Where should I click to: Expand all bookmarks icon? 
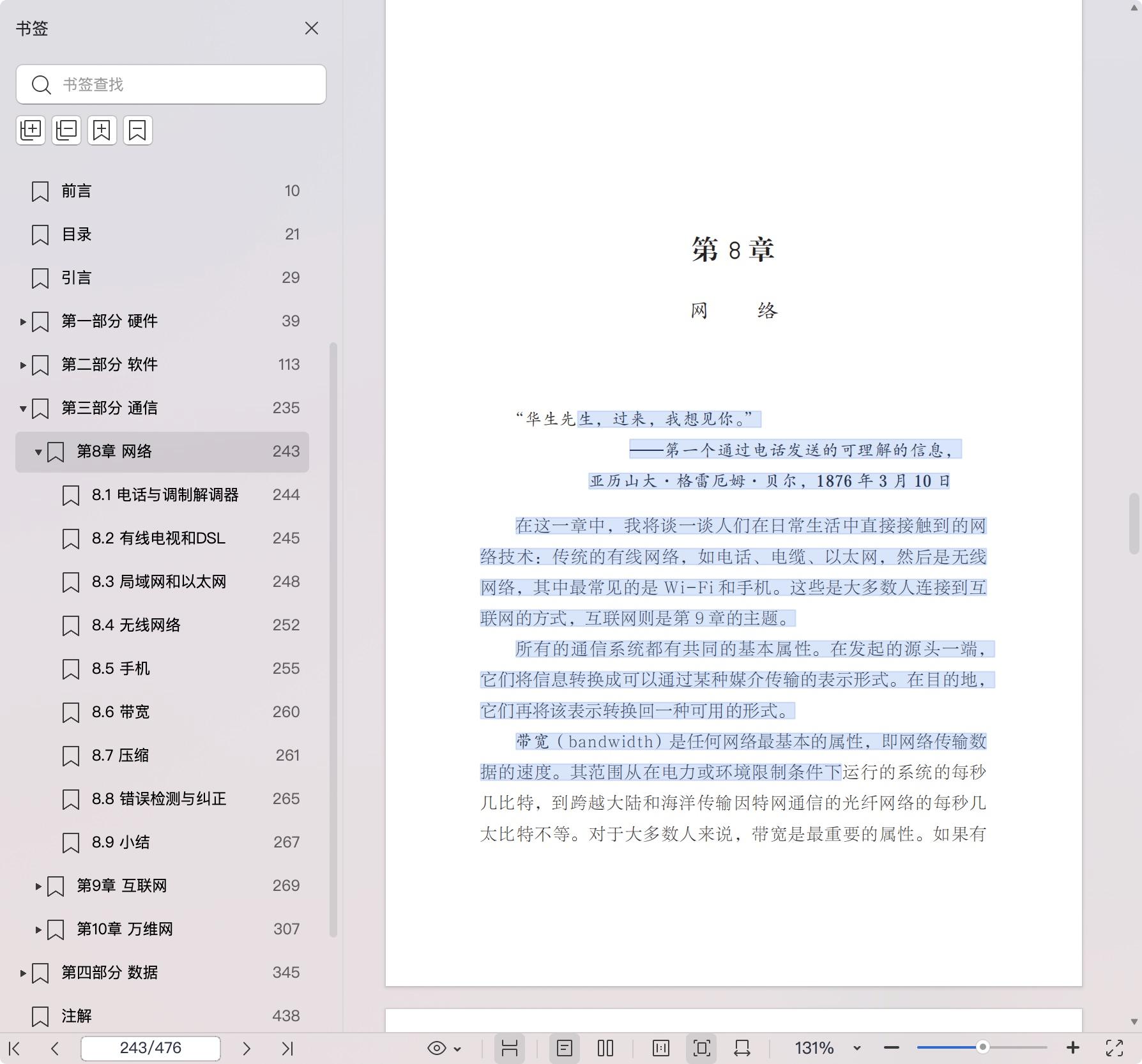coord(31,130)
